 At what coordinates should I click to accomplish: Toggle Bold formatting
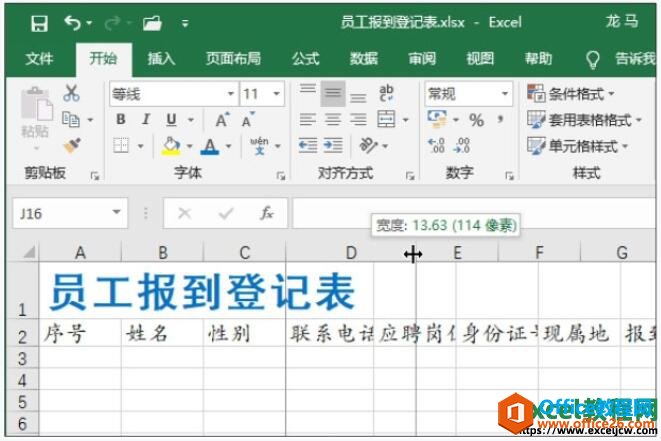click(121, 119)
